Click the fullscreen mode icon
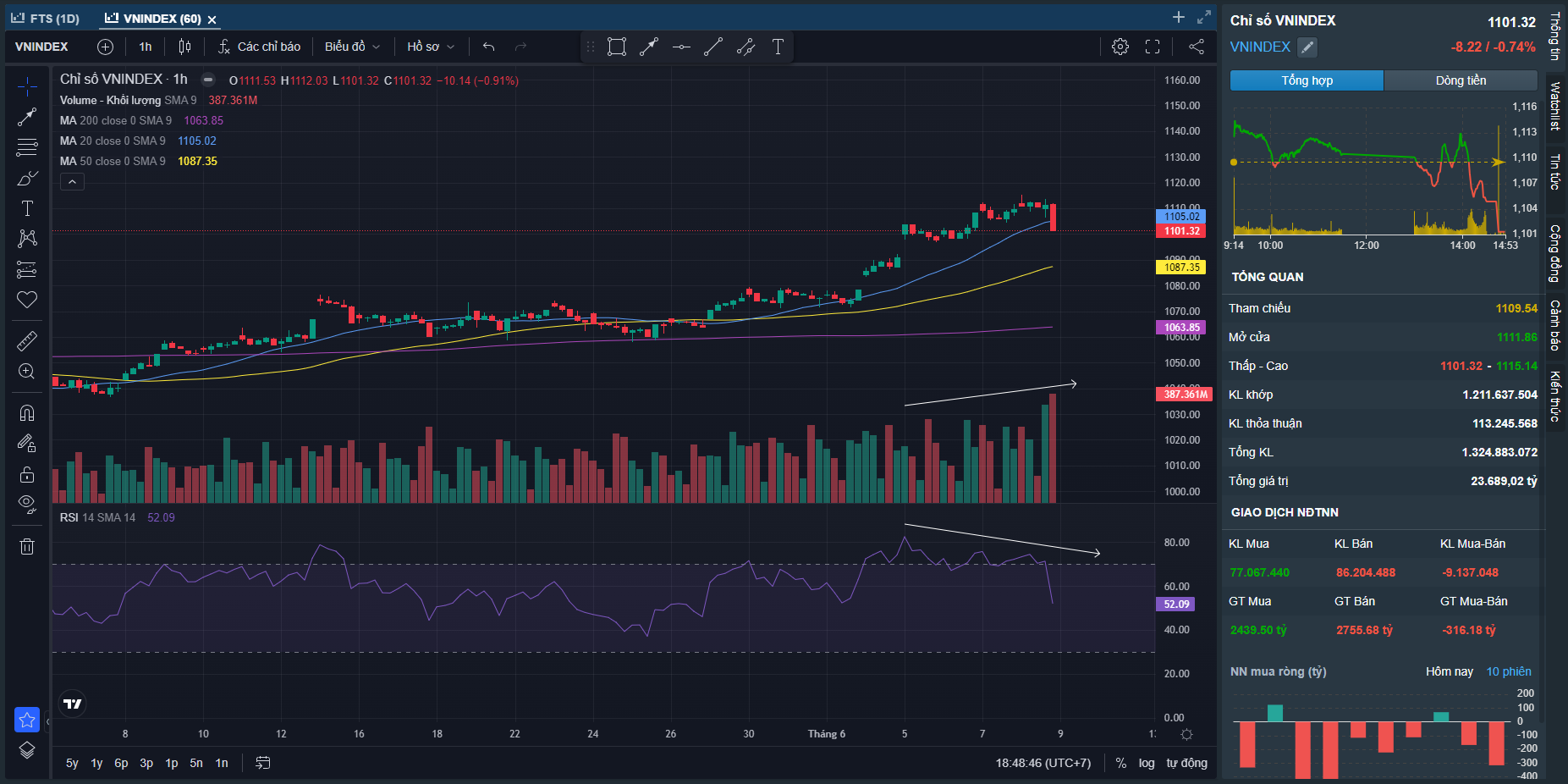Viewport: 1568px width, 784px height. [1153, 47]
